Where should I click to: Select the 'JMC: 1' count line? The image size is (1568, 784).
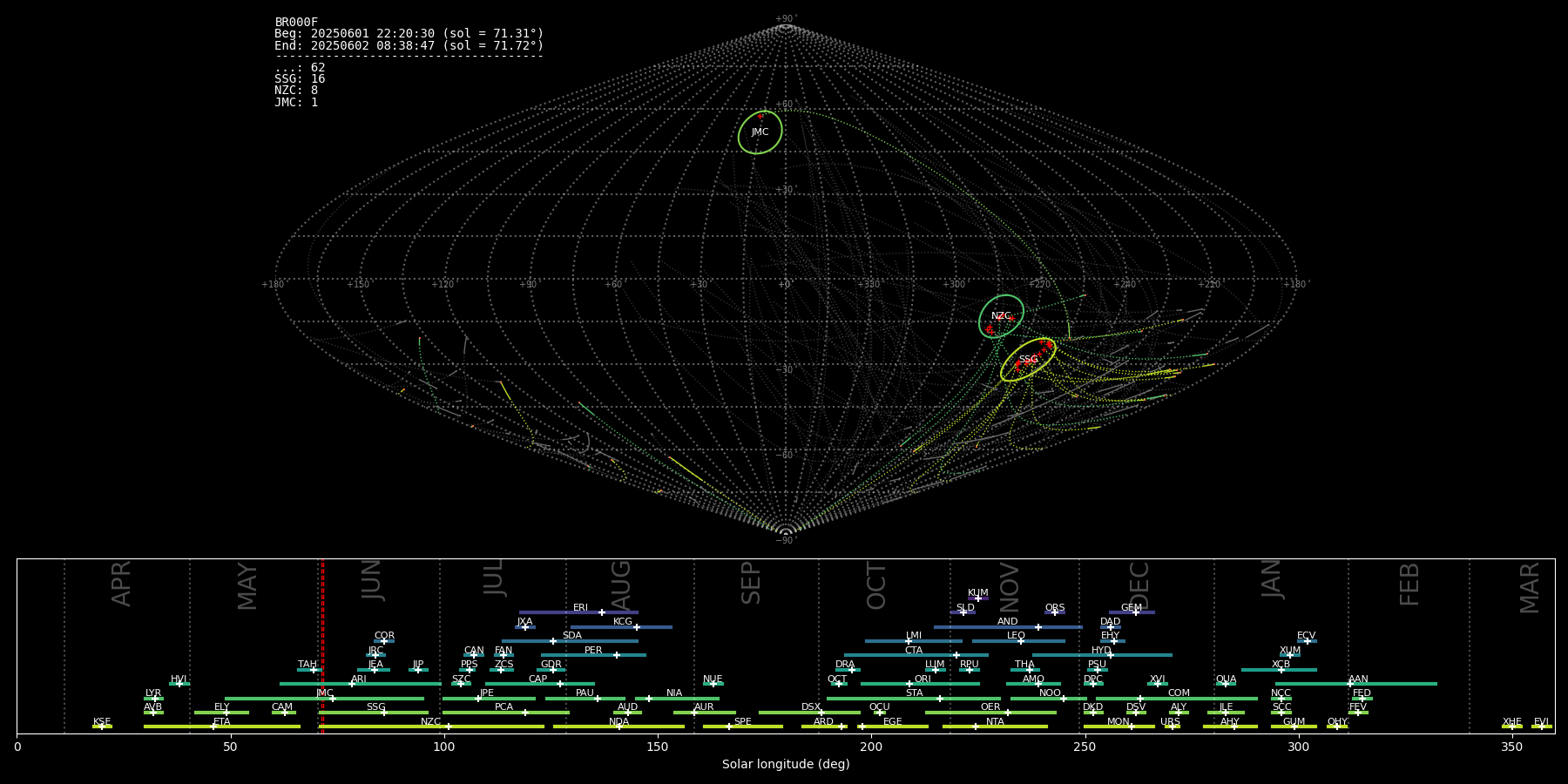[x=296, y=102]
